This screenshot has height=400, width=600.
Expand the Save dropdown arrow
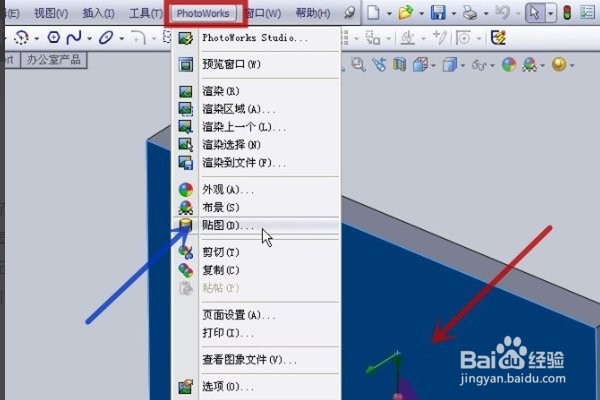pos(453,14)
